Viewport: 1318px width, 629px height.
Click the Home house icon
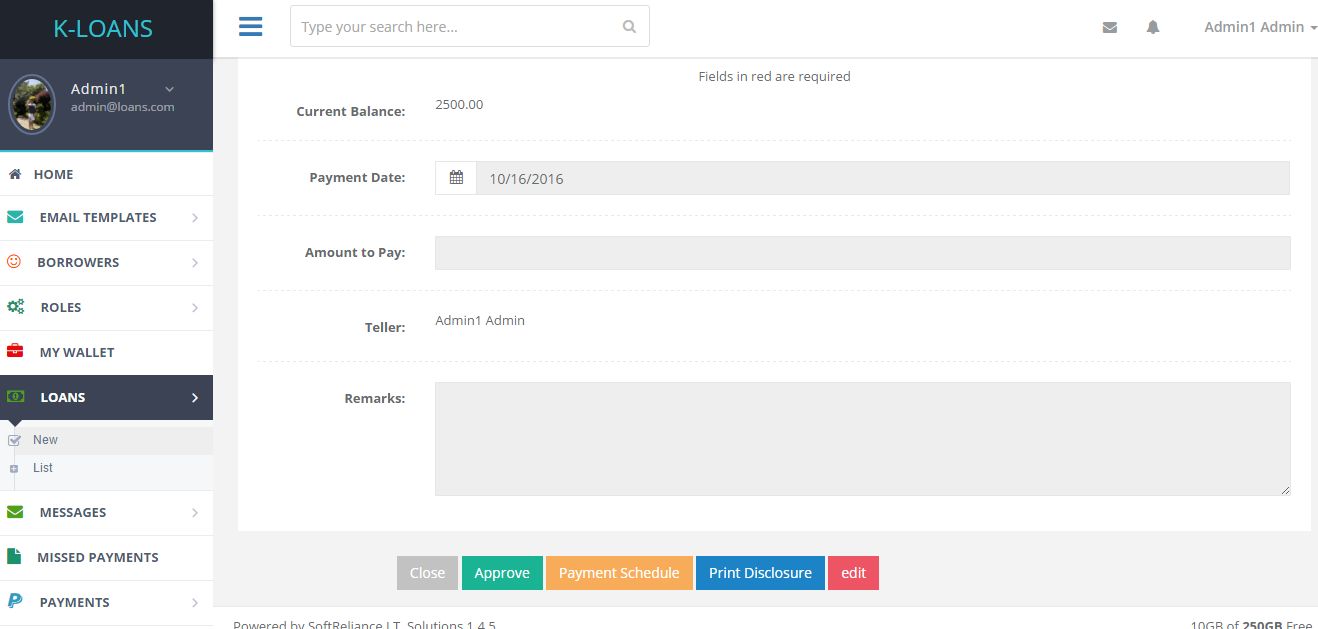tap(15, 174)
